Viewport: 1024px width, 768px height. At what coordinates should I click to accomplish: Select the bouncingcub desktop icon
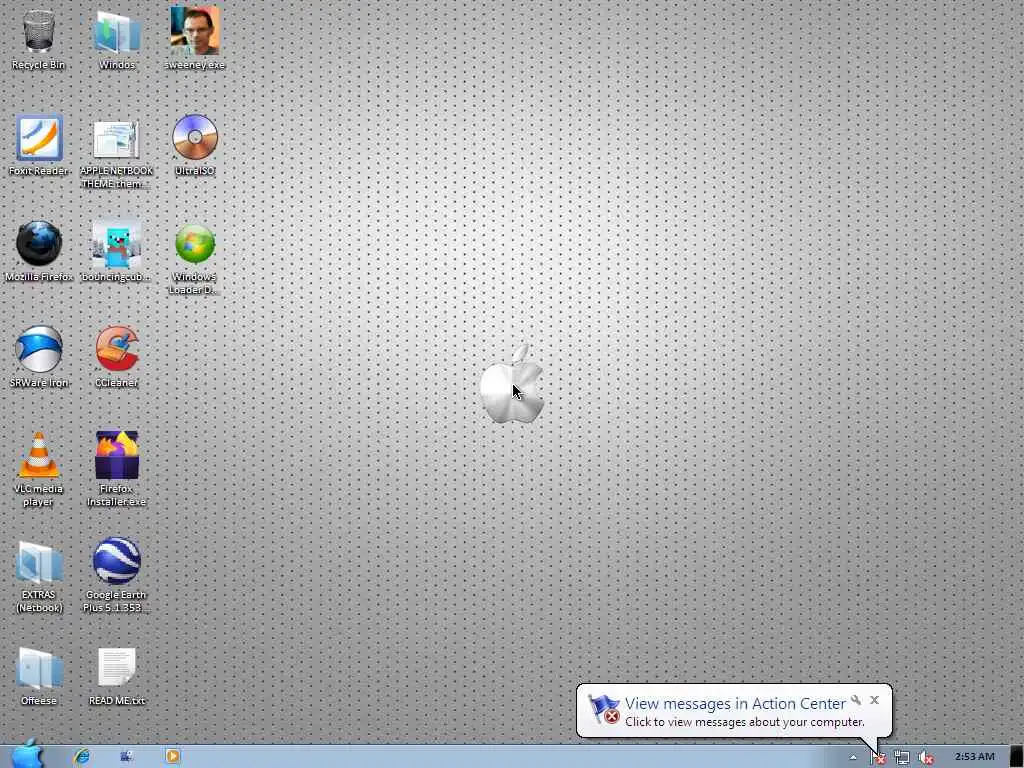[x=116, y=251]
